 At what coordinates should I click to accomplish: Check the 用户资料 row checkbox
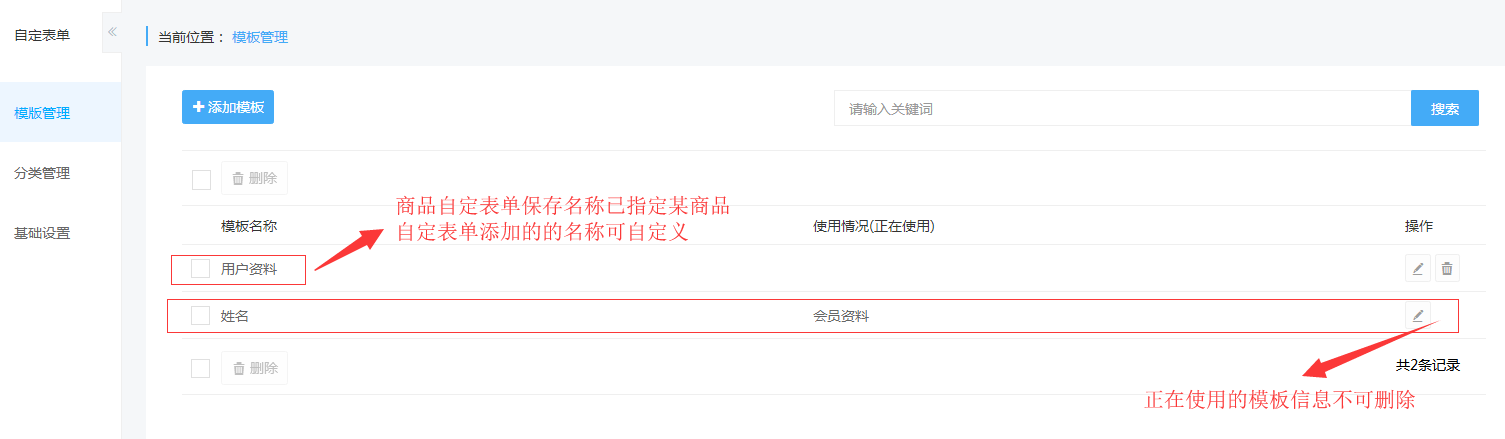pos(200,268)
